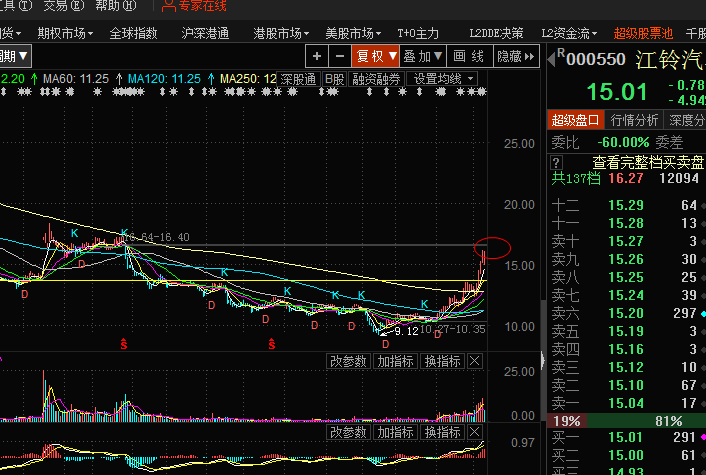Open 沪深港通 menu item
706x475 pixels.
(205, 33)
